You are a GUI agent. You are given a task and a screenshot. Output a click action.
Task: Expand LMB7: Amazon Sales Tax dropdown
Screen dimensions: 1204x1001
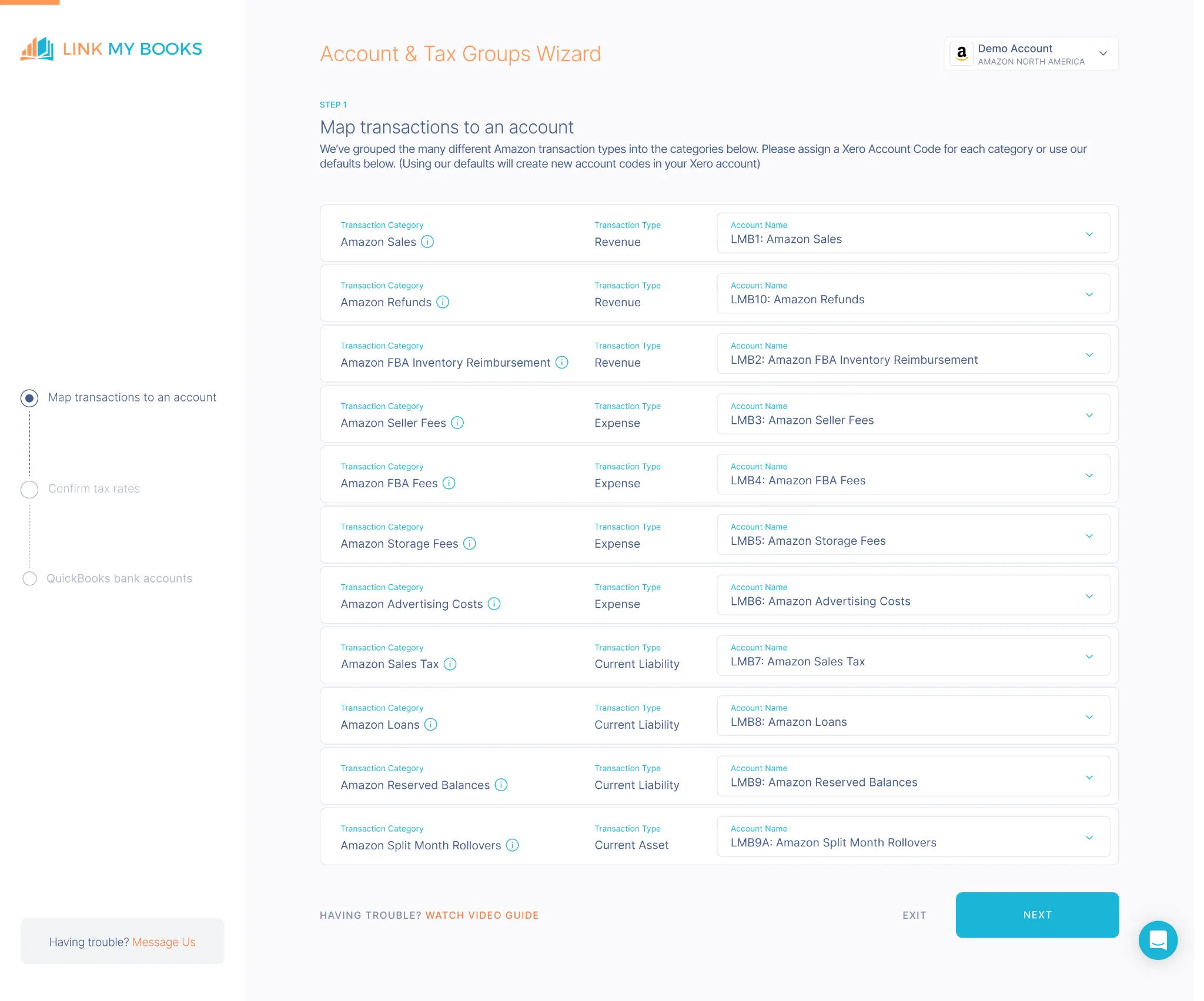coord(914,655)
